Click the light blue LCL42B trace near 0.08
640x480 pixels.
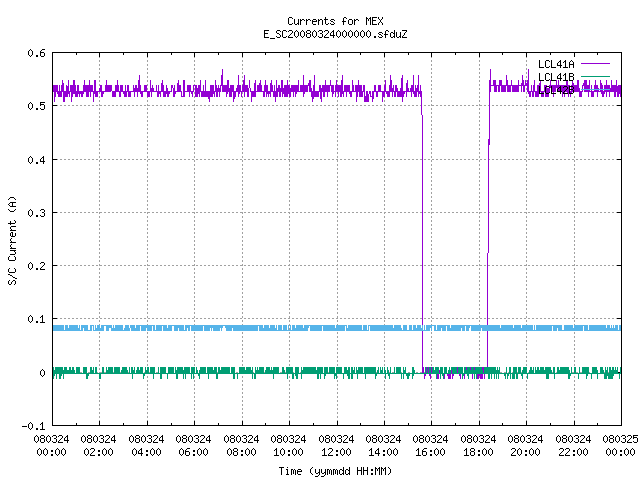pos(337,328)
